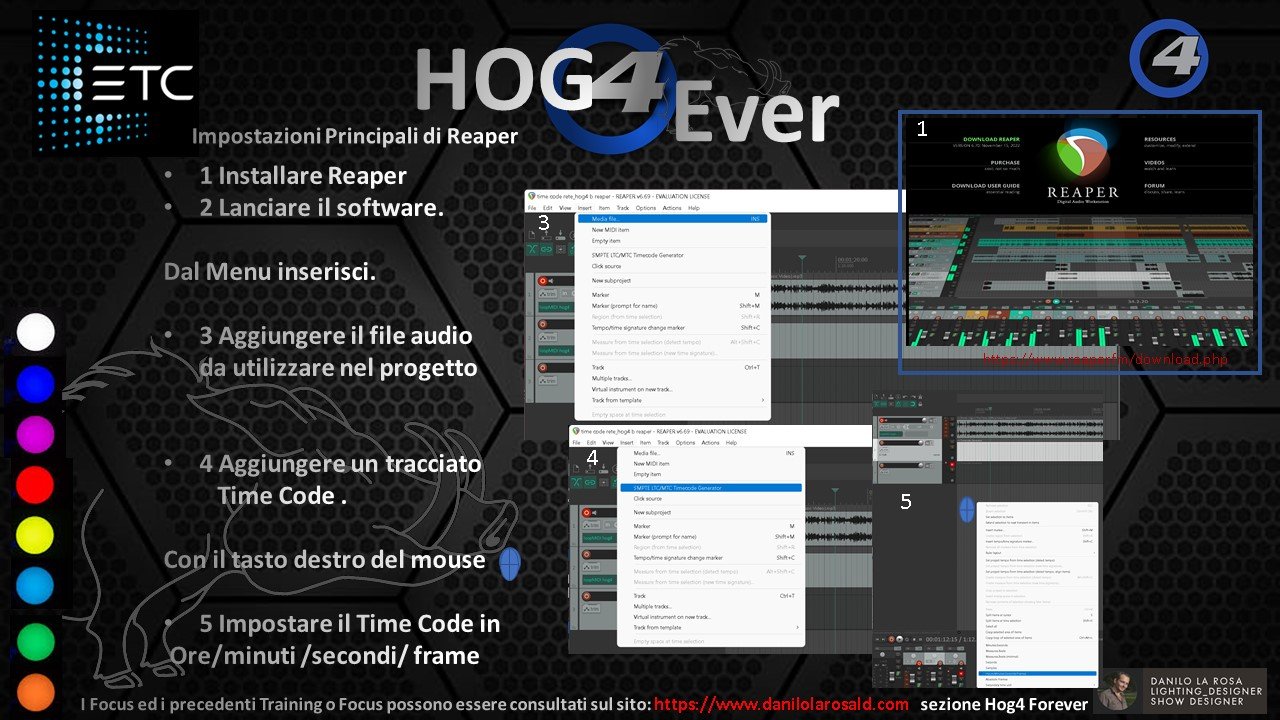Screen dimensions: 1280x720
Task: Click trim button on track 1, upper REAPER window
Action: [x=547, y=294]
